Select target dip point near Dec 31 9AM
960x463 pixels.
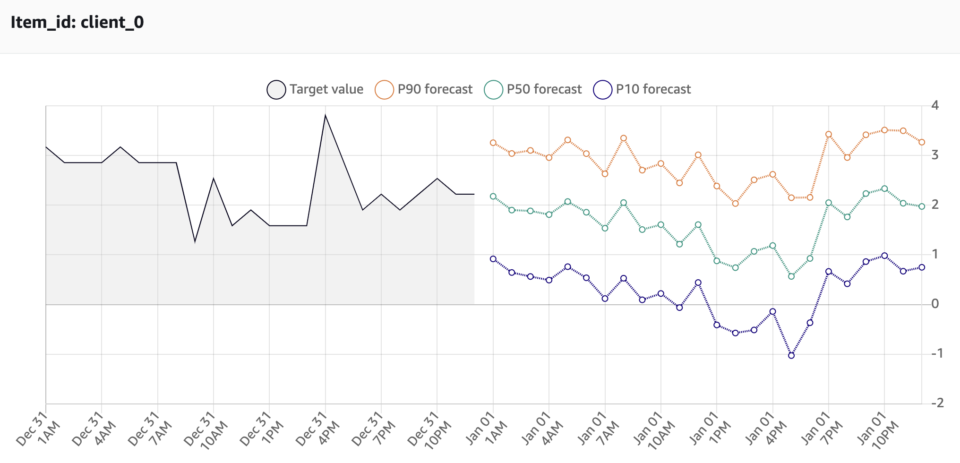click(x=195, y=242)
